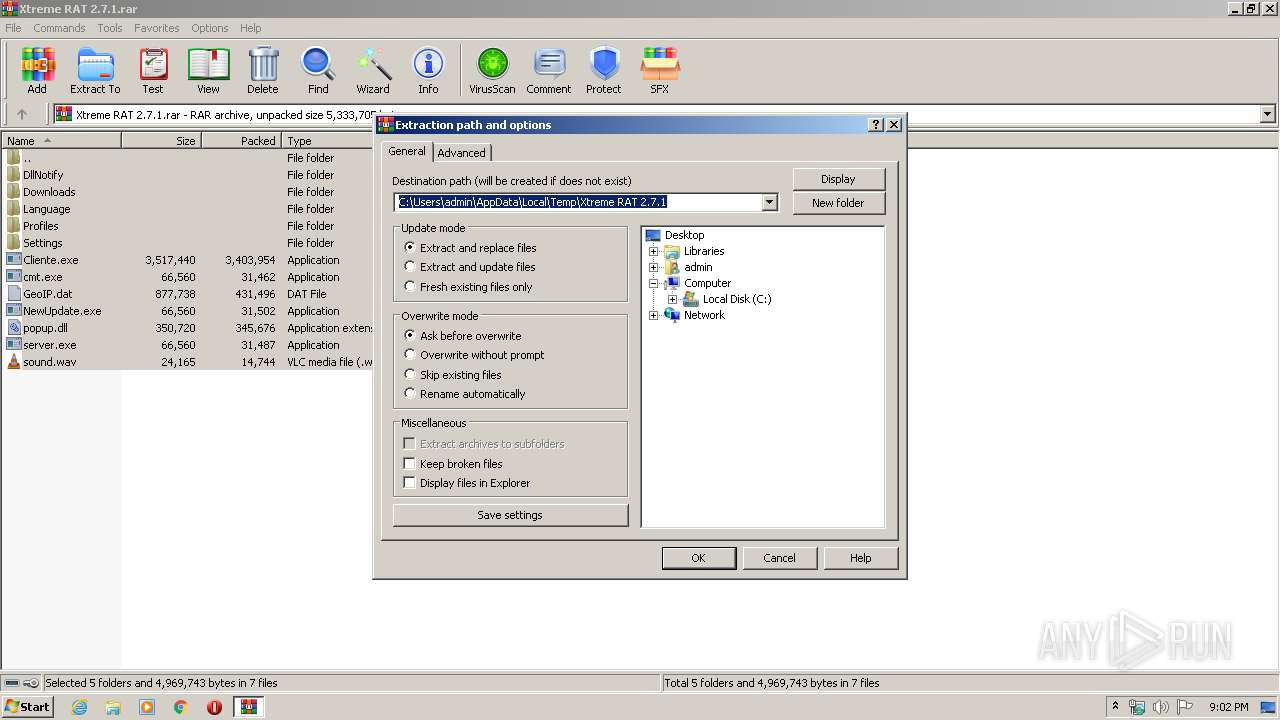Select Ask before overwrite option

462,336
